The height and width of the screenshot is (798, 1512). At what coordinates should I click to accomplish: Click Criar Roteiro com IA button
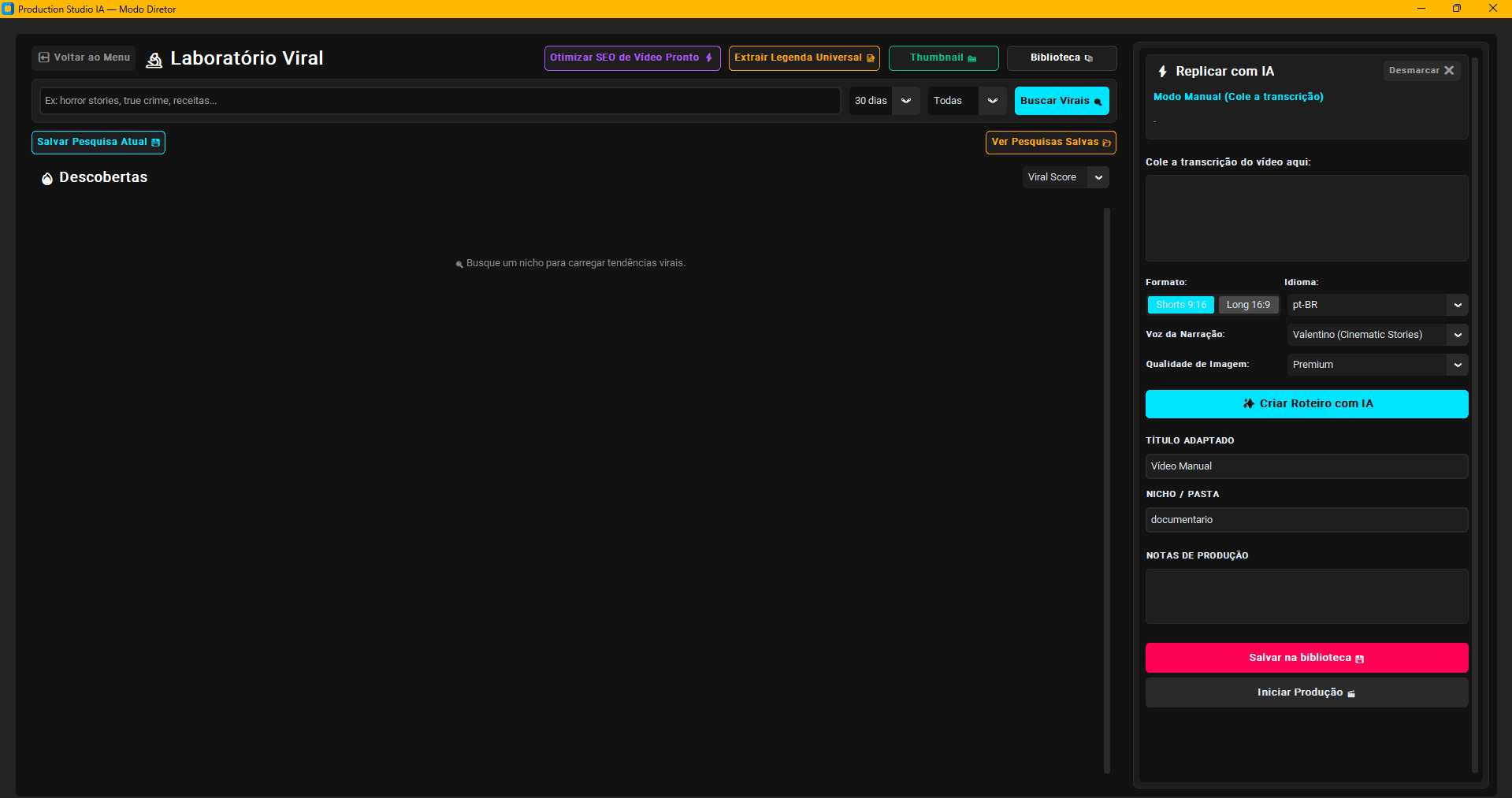tap(1306, 404)
